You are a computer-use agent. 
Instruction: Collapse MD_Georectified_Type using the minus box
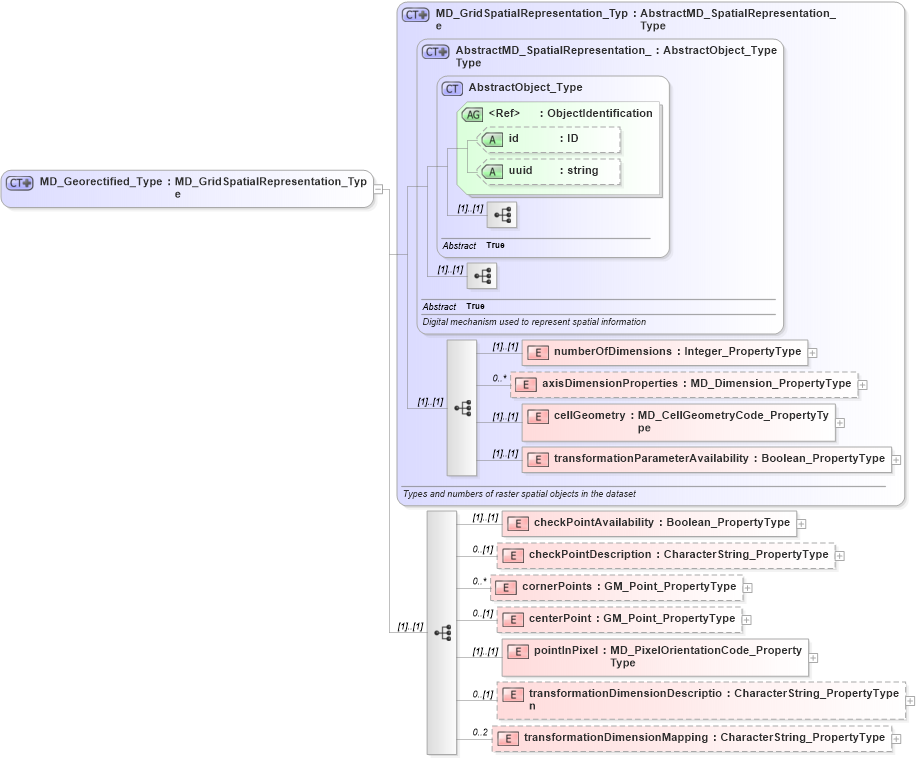click(x=378, y=186)
